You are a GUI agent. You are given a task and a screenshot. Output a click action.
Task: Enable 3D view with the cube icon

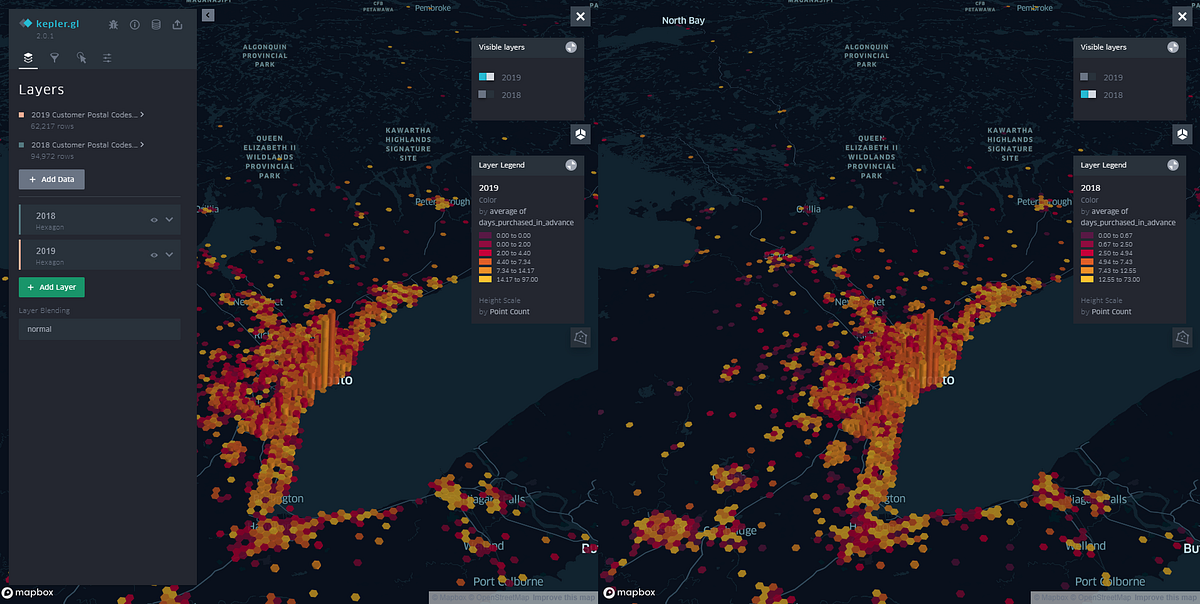click(x=580, y=133)
